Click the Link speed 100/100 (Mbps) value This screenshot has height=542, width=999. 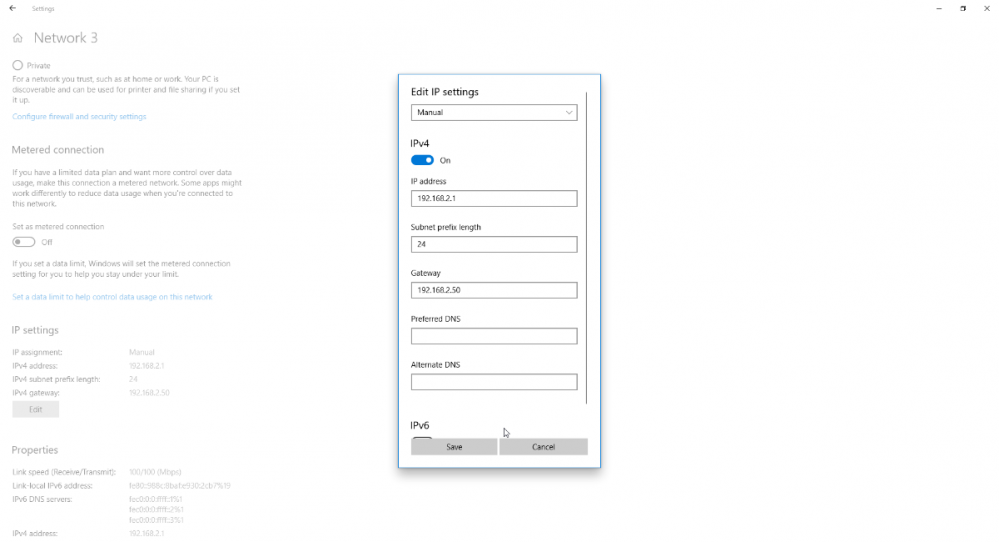(155, 472)
